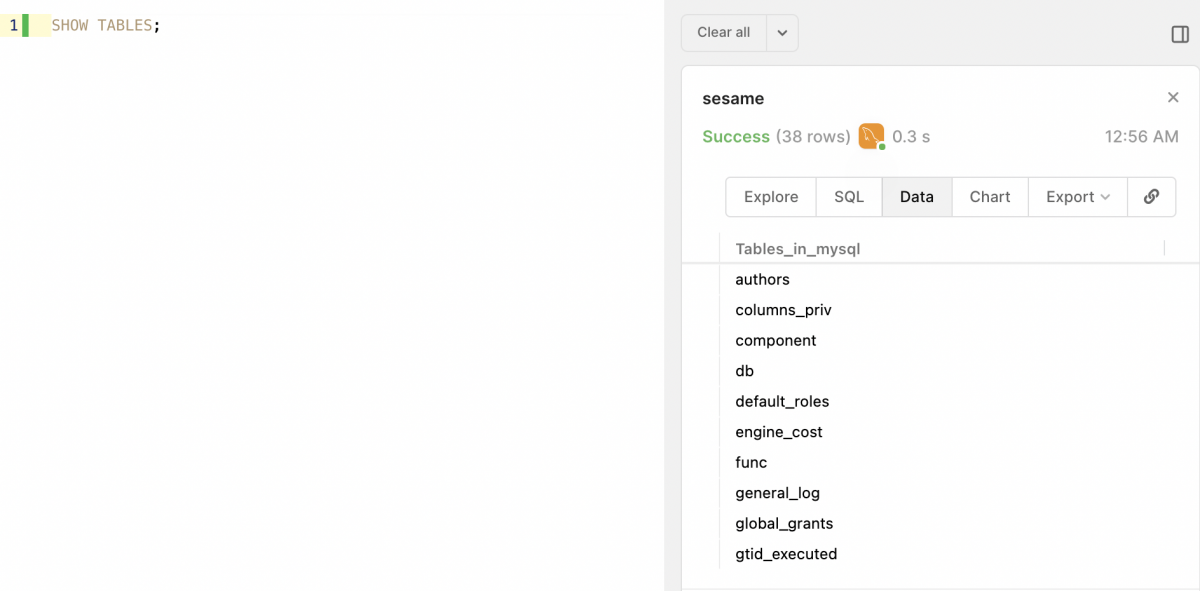Copy the result link via chain icon
1200x591 pixels.
tap(1151, 196)
